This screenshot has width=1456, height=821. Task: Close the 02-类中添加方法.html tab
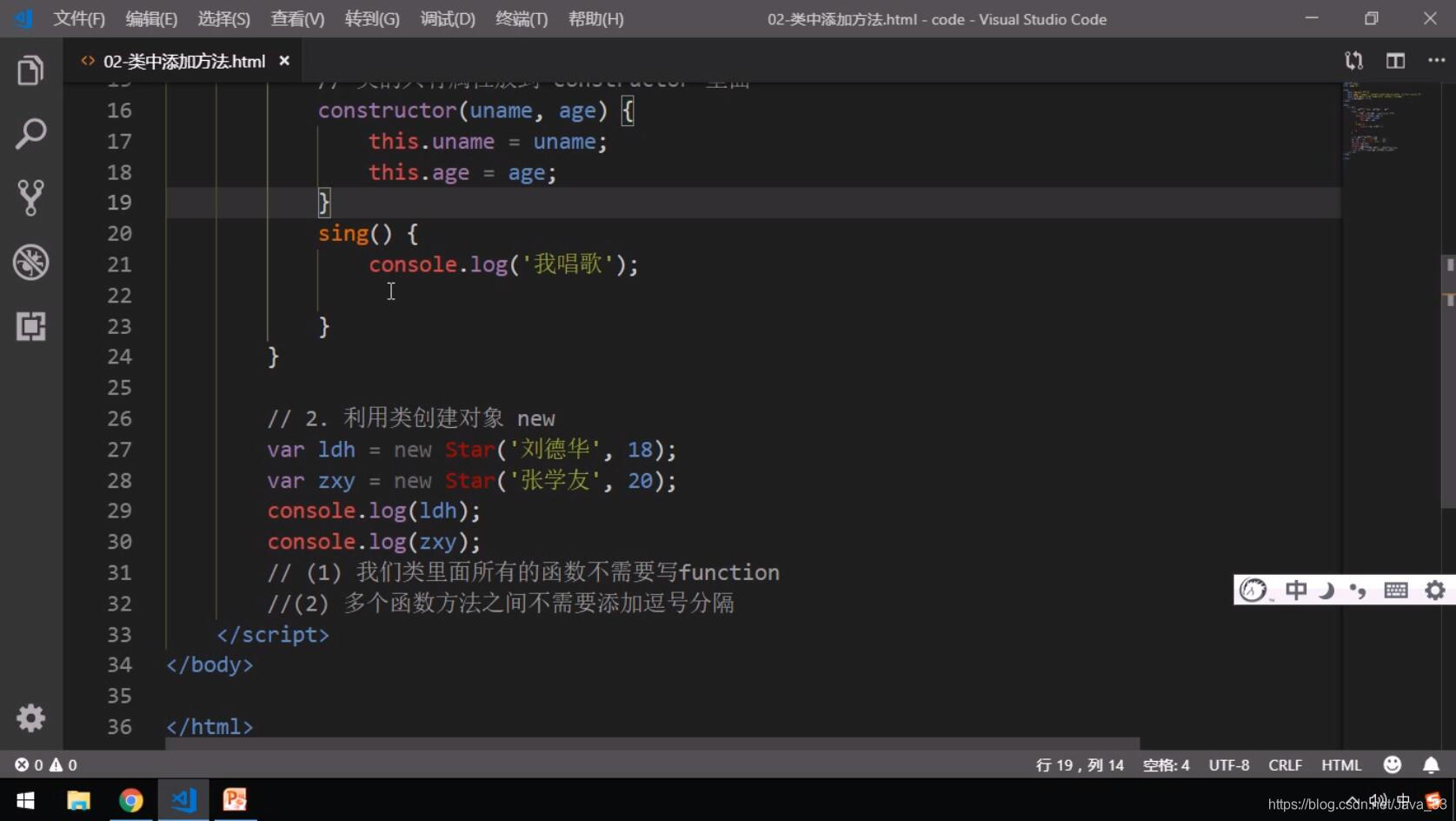284,61
